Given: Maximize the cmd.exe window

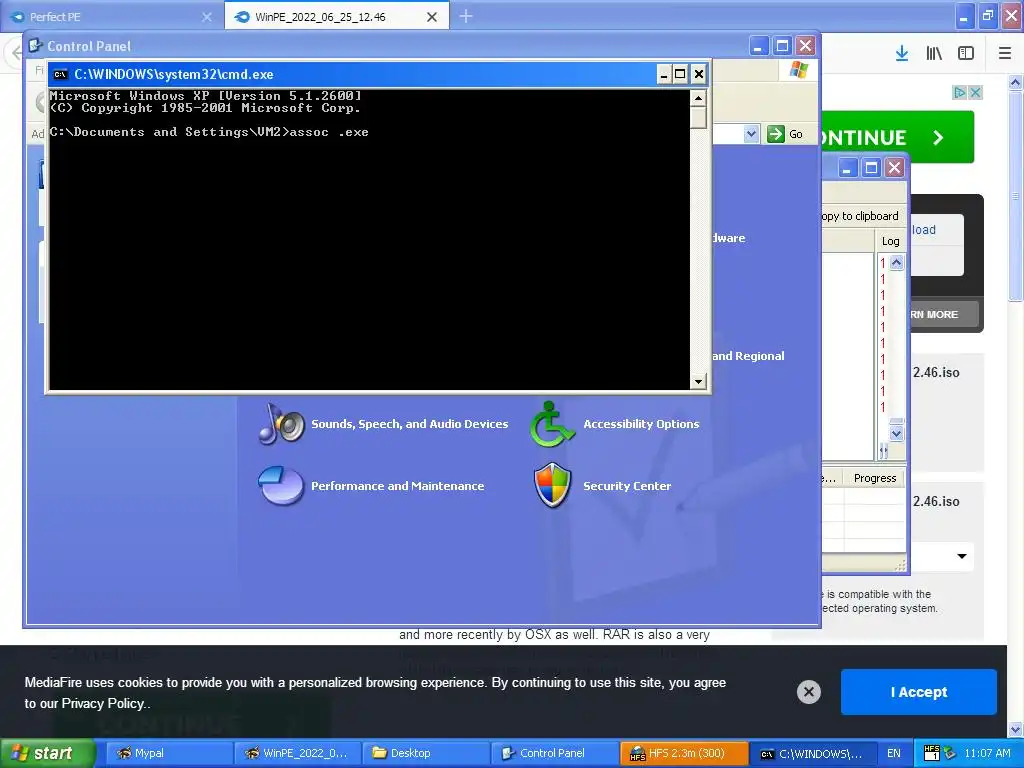Looking at the screenshot, I should coord(680,74).
